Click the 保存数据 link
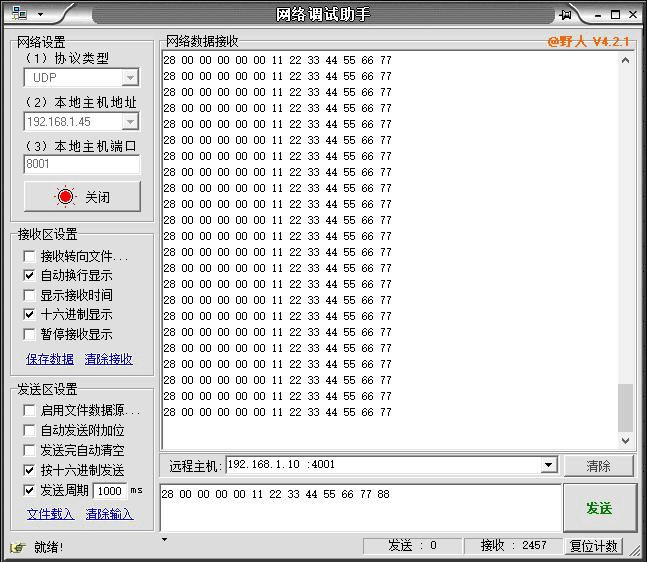This screenshot has height=562, width=647. (49, 358)
